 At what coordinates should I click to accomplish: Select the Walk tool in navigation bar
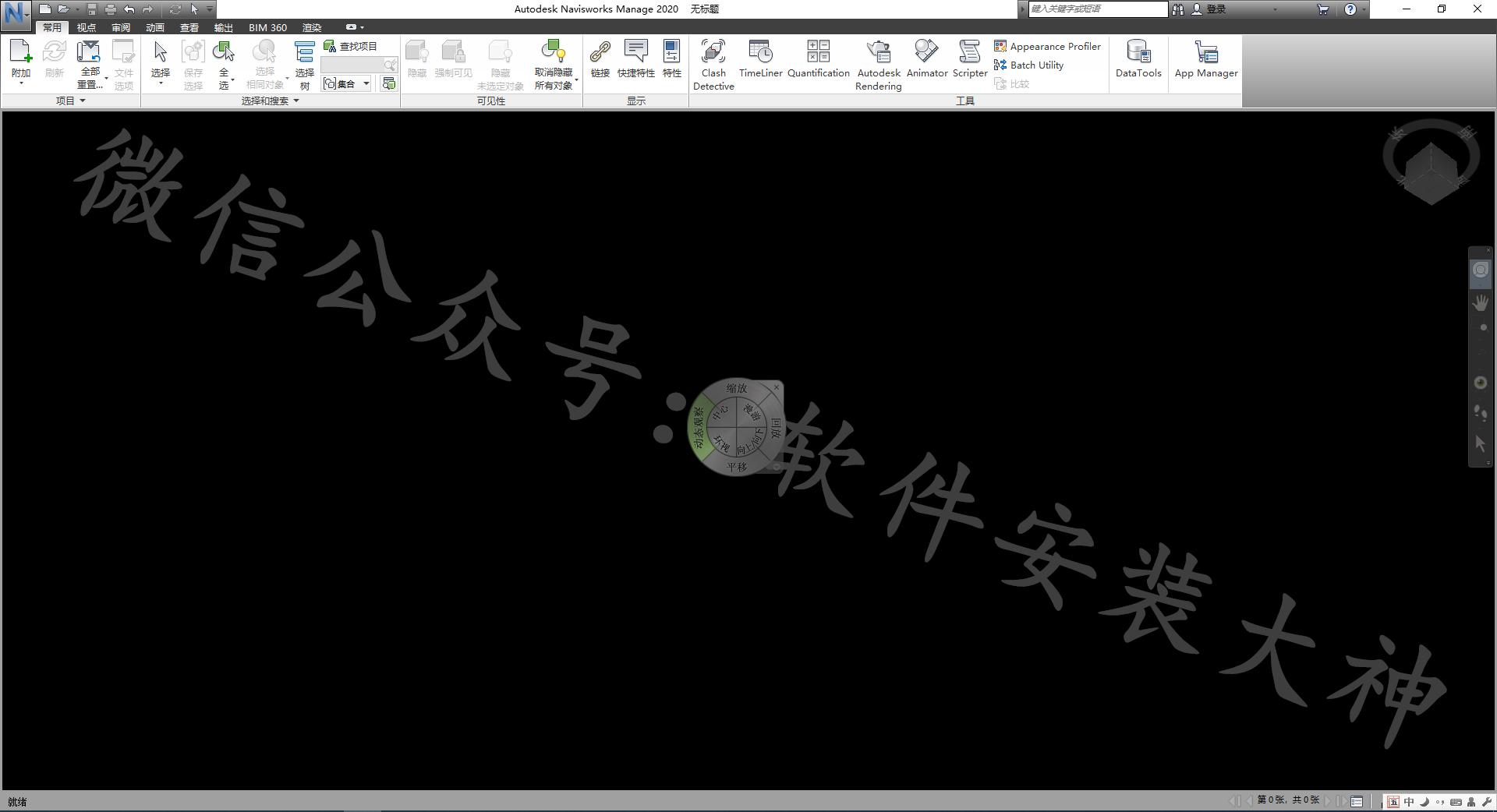pyautogui.click(x=1481, y=413)
